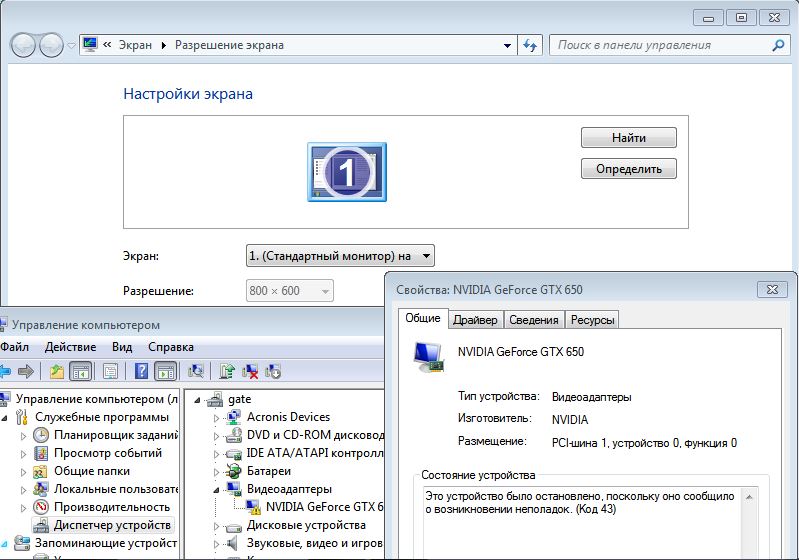
Task: Toggle the action pane toolbar icon
Action: coord(166,371)
